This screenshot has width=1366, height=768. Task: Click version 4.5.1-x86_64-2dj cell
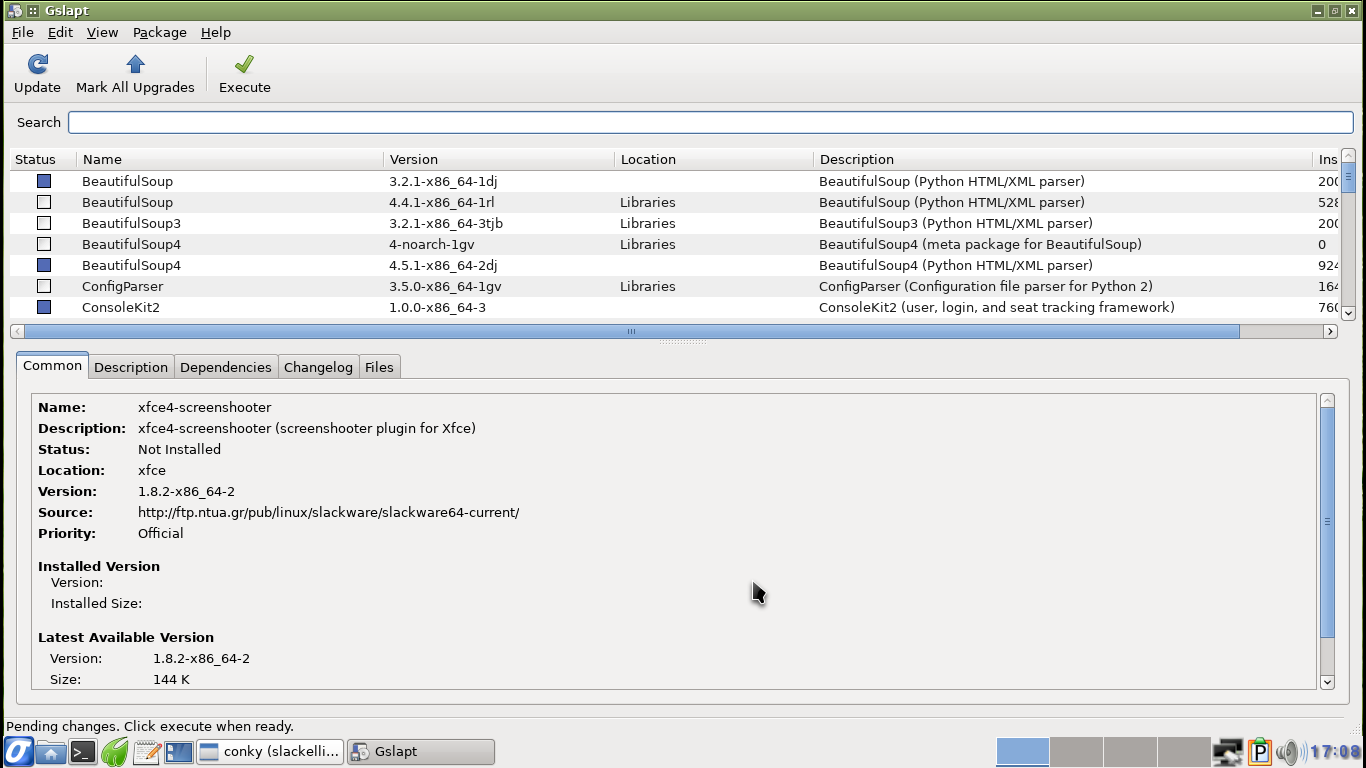coord(443,265)
